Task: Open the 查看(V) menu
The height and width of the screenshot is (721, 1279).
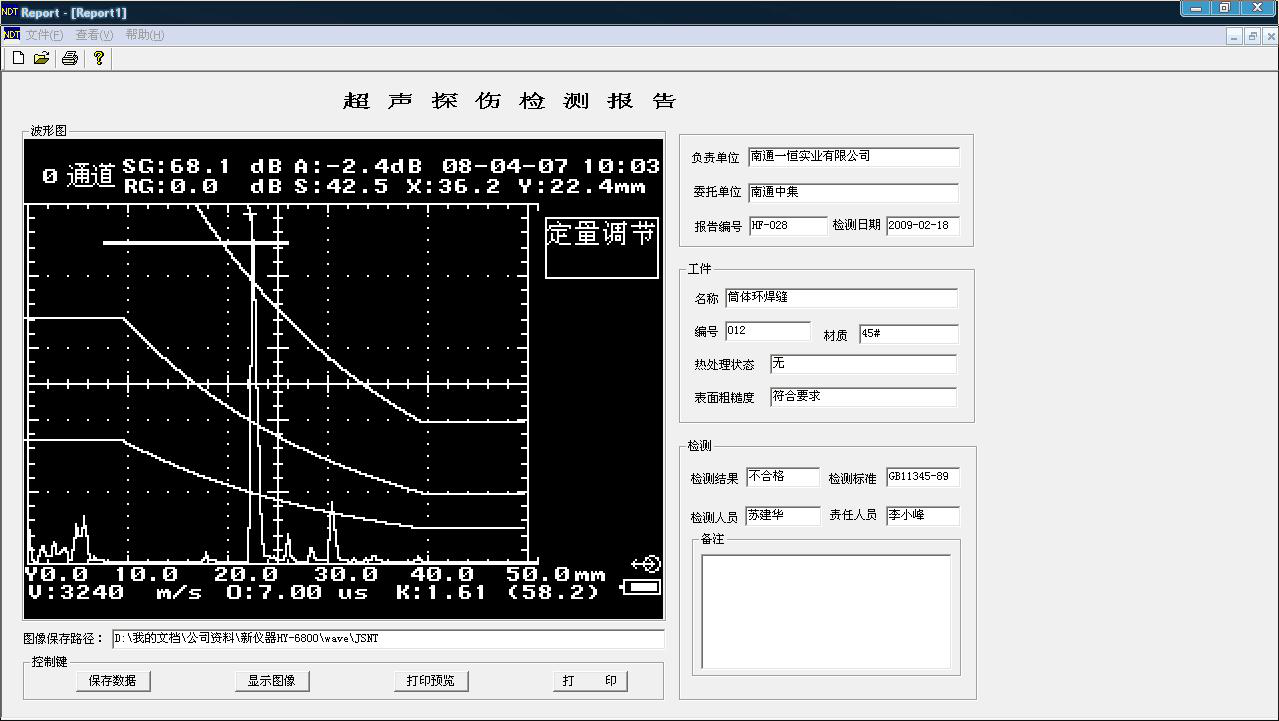Action: (x=94, y=35)
